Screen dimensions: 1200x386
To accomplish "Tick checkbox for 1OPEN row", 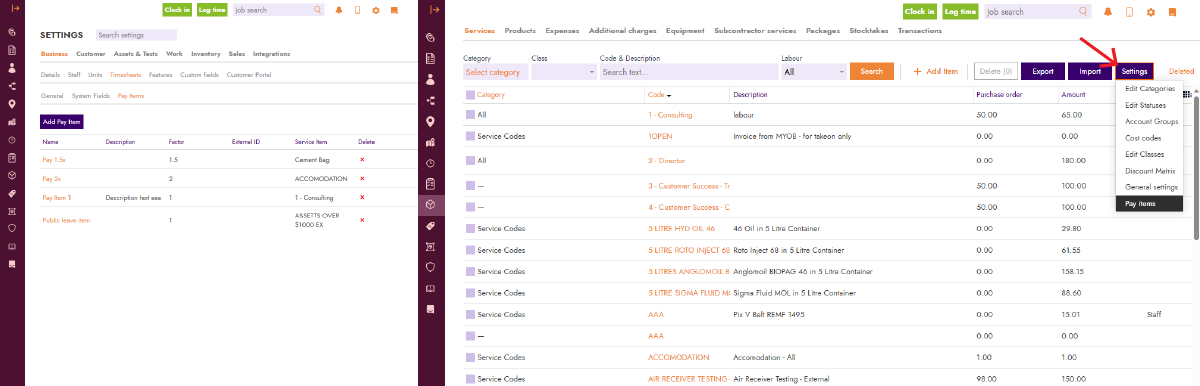I will coord(470,136).
